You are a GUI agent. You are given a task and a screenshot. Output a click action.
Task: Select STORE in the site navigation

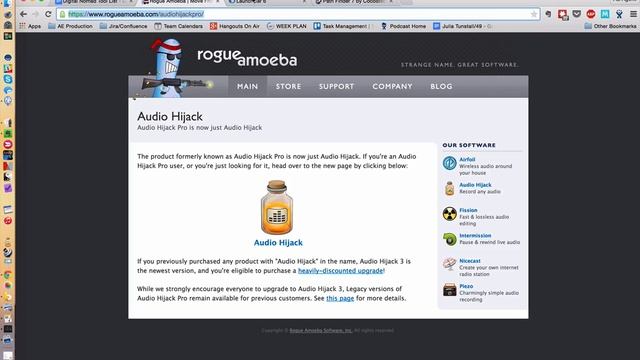coord(288,87)
